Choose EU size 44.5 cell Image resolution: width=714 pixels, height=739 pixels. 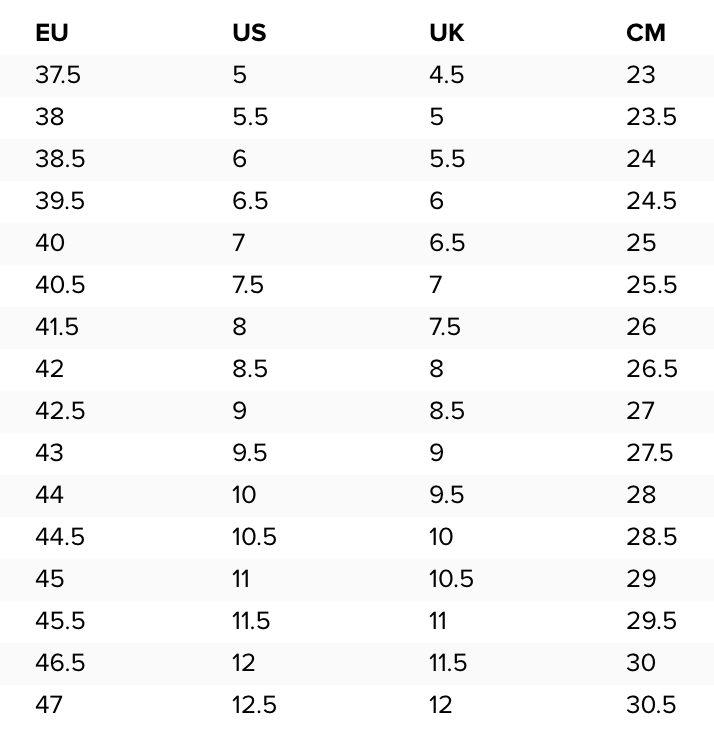[x=60, y=537]
